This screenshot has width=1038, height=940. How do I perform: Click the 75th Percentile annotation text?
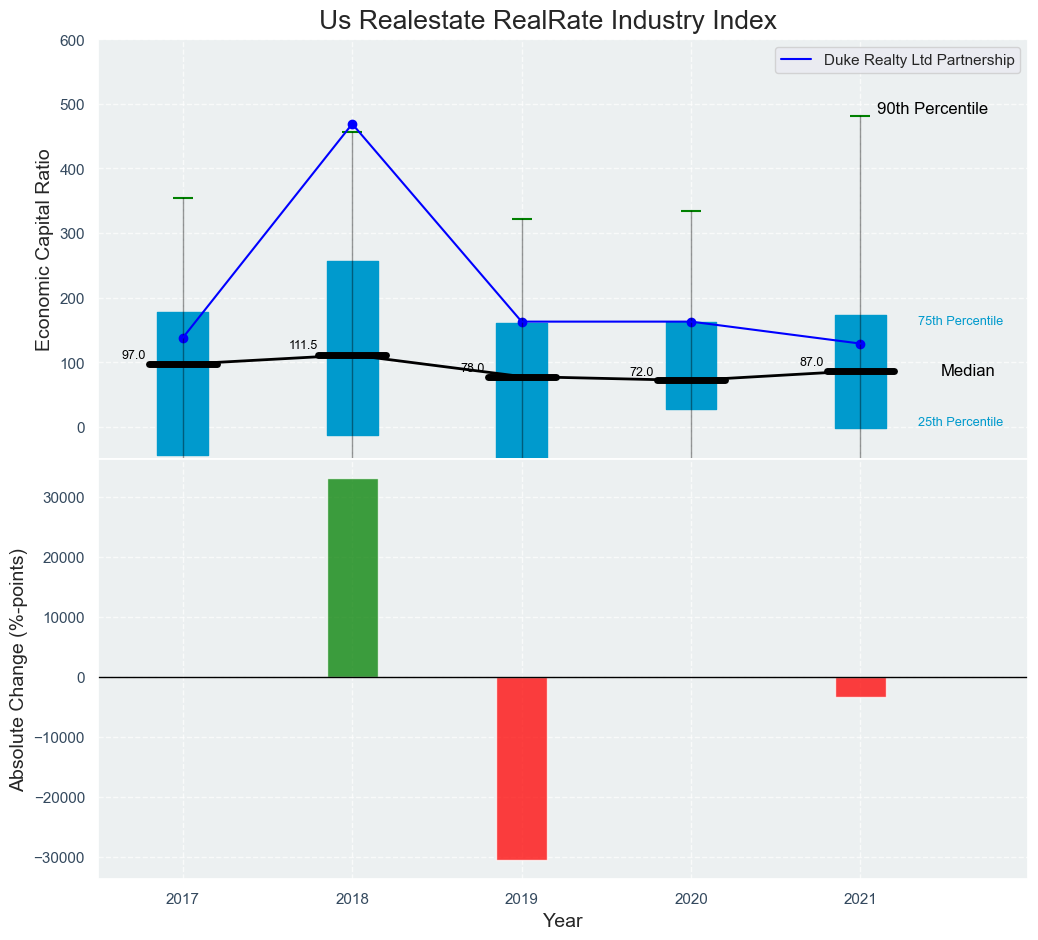pos(960,321)
